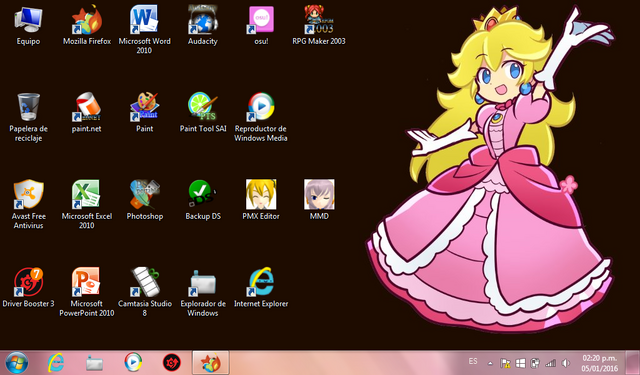Launch Windows Media Player from taskbar
This screenshot has width=640, height=375.
click(x=133, y=362)
